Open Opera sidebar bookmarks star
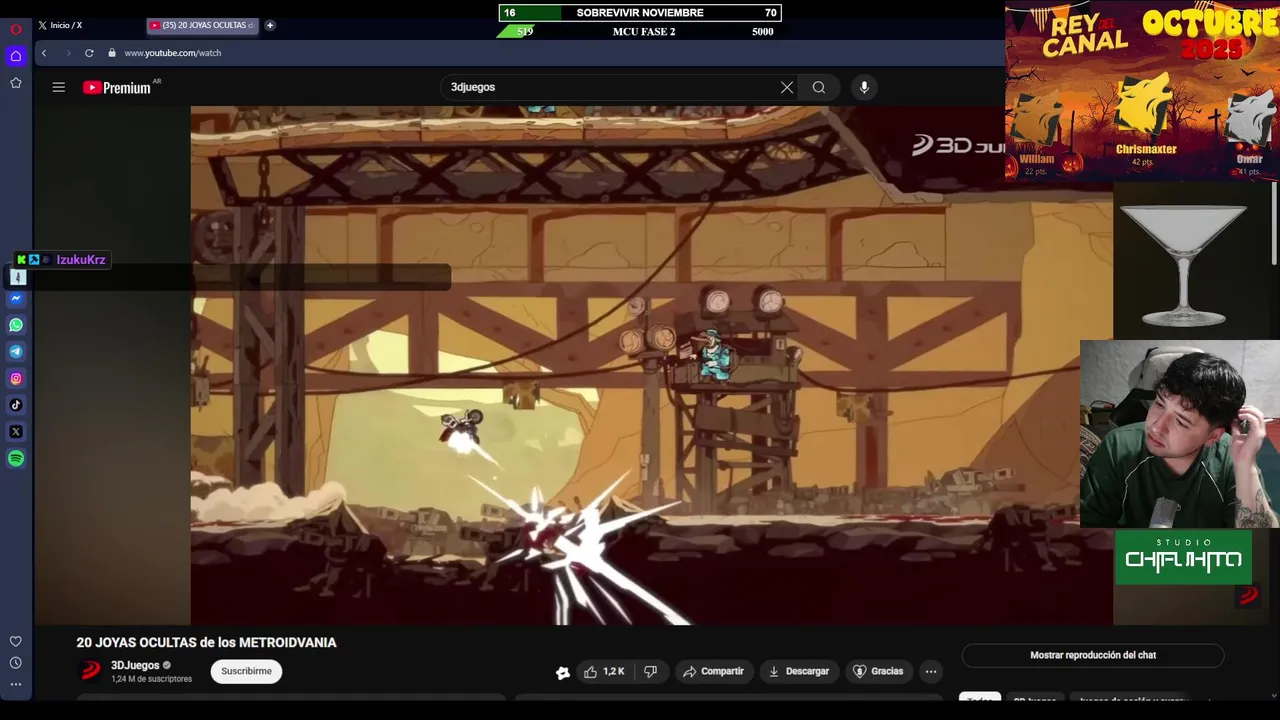Screen dimensions: 1280x720 tap(16, 83)
